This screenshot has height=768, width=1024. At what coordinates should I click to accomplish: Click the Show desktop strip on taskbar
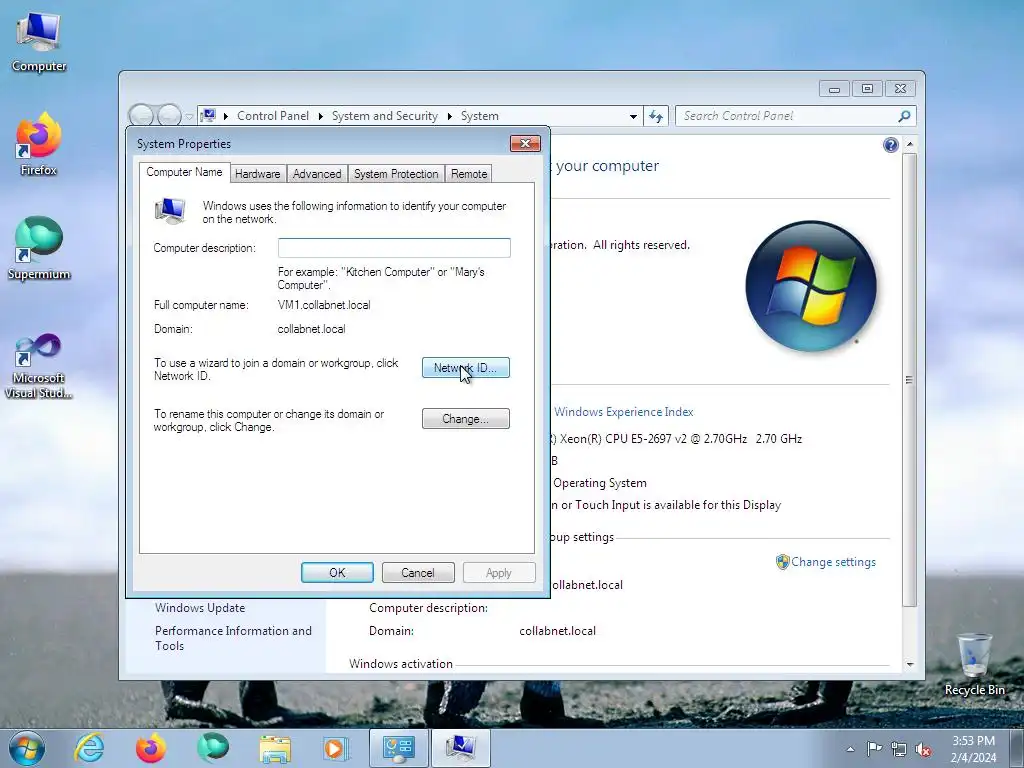[1016, 748]
